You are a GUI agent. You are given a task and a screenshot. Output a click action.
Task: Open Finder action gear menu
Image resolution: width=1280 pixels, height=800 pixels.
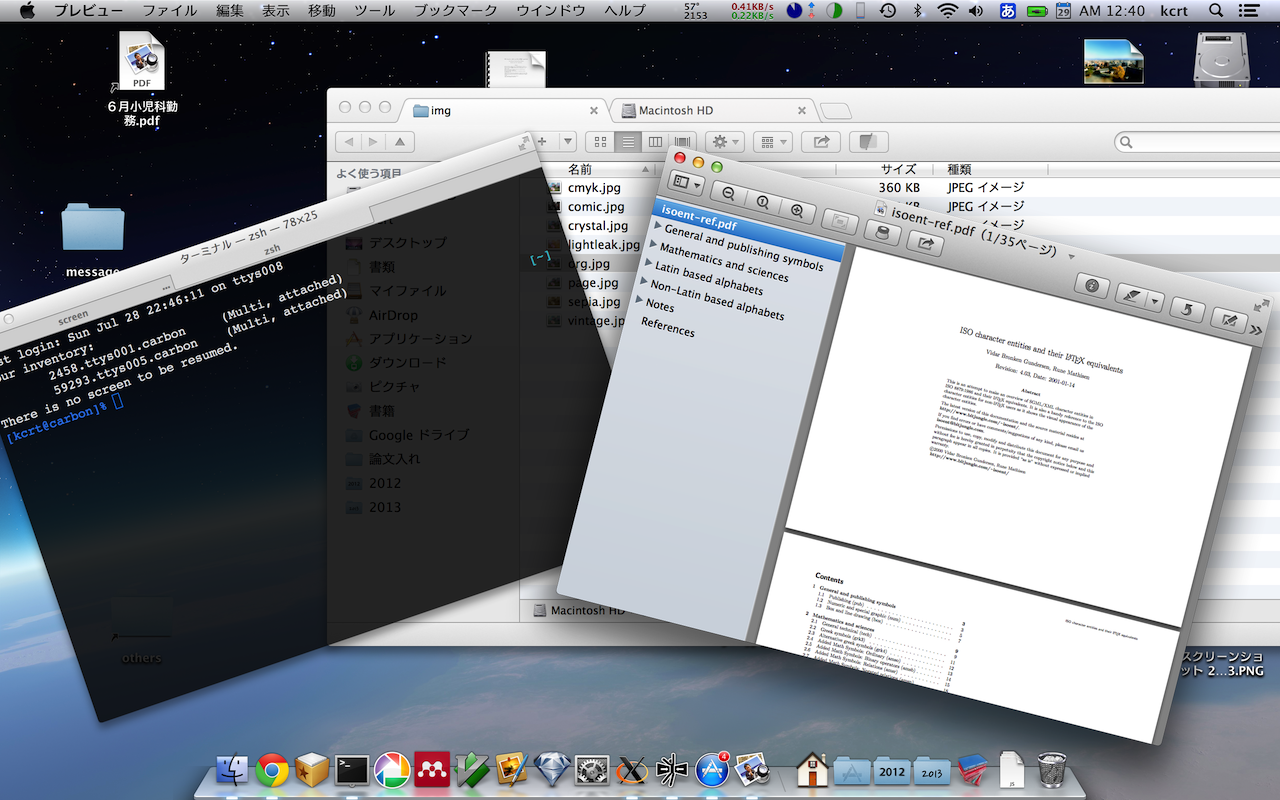[x=724, y=142]
